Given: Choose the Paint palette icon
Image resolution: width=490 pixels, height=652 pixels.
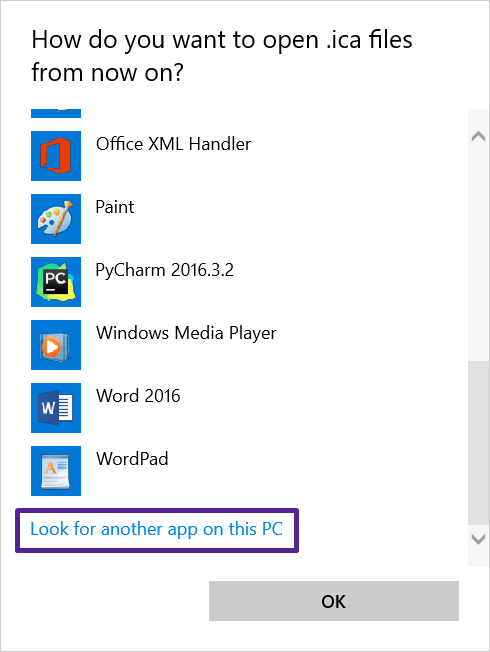Looking at the screenshot, I should pyautogui.click(x=56, y=219).
